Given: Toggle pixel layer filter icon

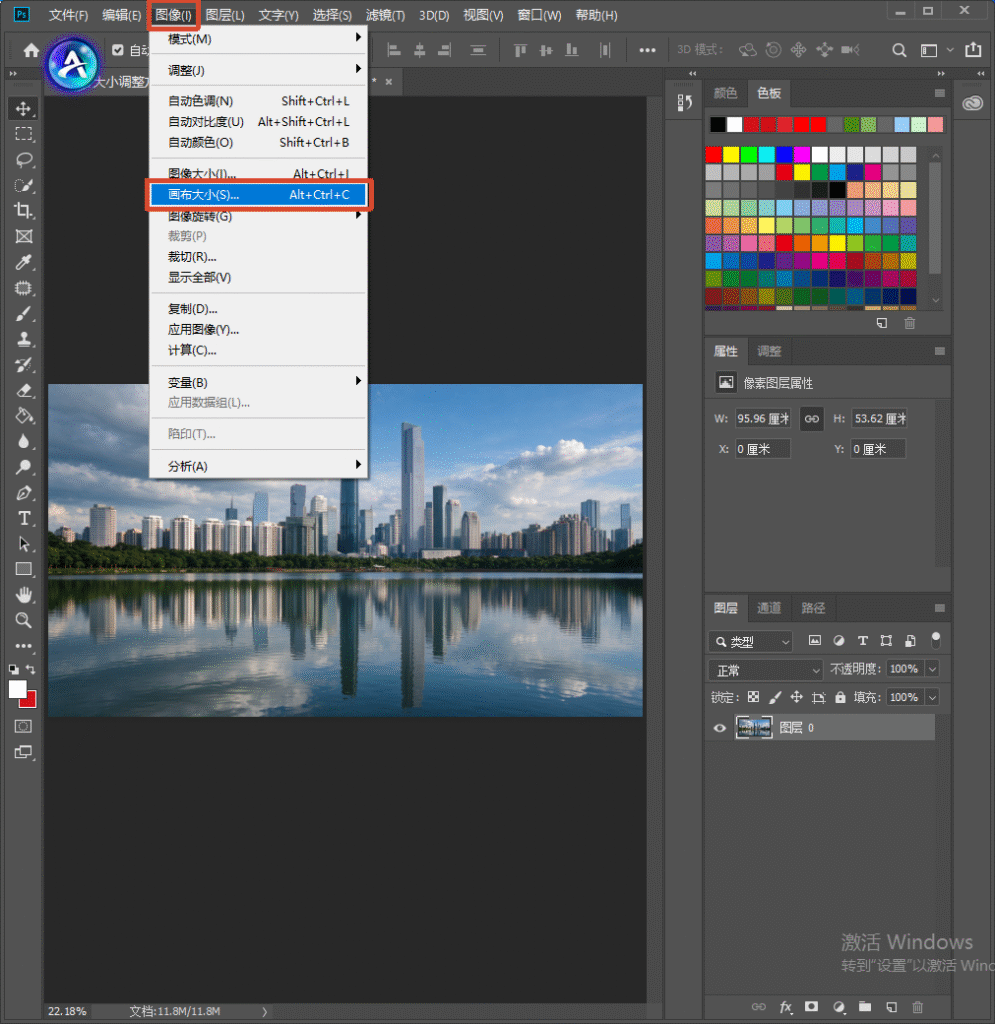Looking at the screenshot, I should pos(815,641).
